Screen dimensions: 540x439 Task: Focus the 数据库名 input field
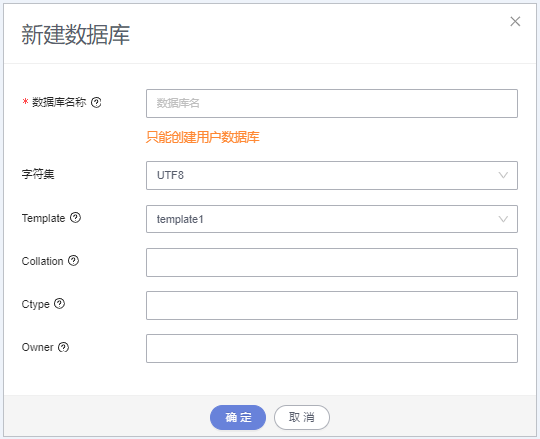tap(332, 103)
